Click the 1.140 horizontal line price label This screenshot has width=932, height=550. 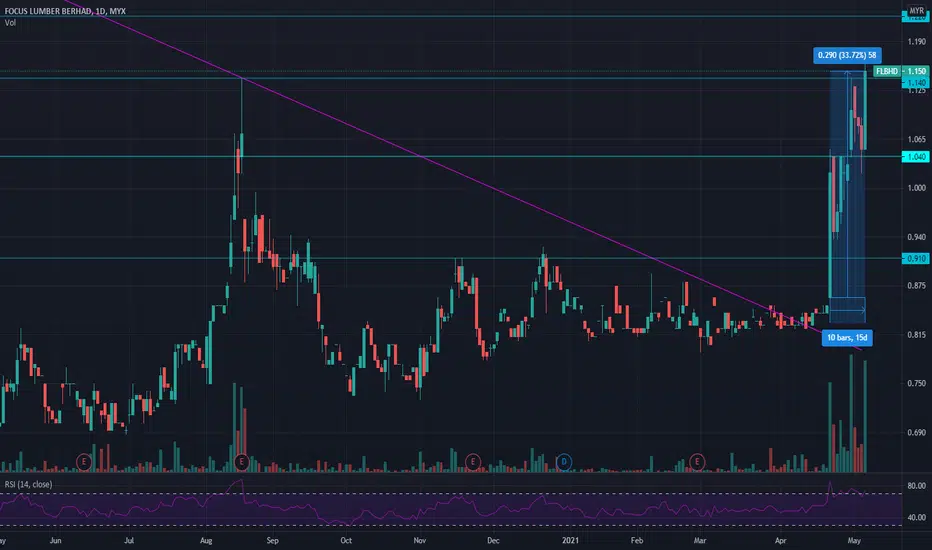tap(916, 83)
